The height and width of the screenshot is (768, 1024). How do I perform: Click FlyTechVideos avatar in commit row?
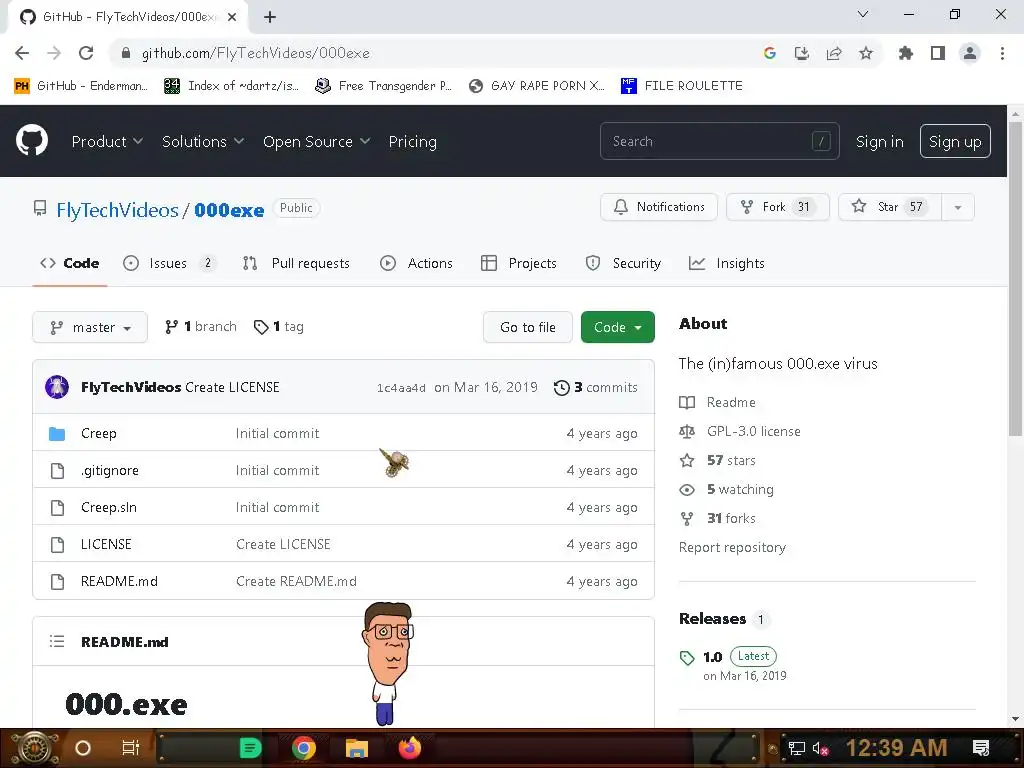tap(57, 387)
